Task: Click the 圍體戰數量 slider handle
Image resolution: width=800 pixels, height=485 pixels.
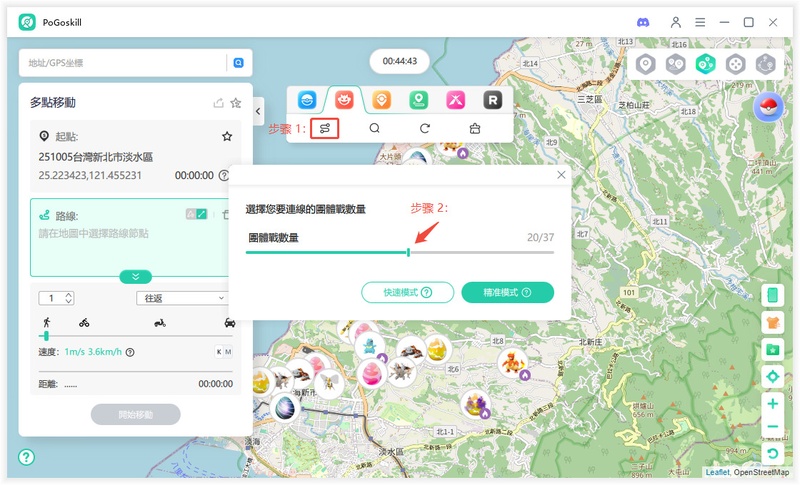Action: coord(408,252)
